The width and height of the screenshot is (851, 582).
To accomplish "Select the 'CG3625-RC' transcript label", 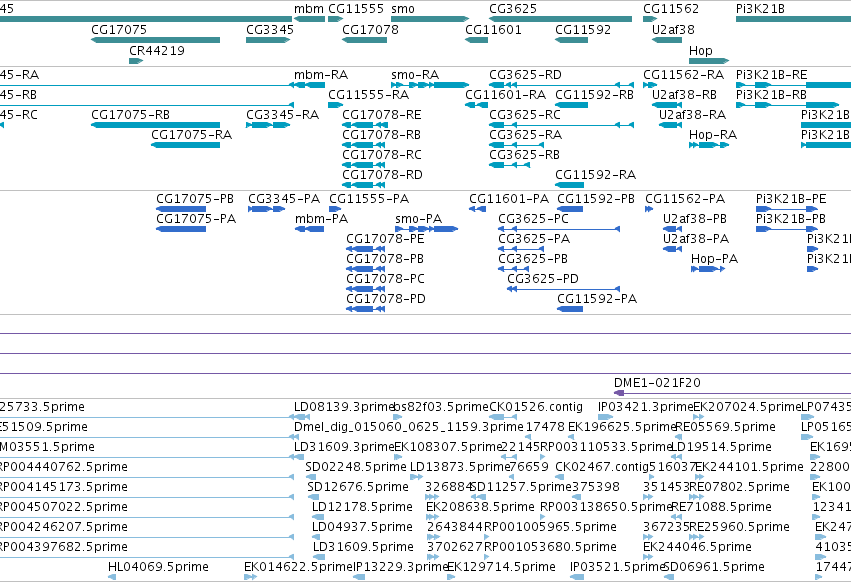I will (x=525, y=115).
